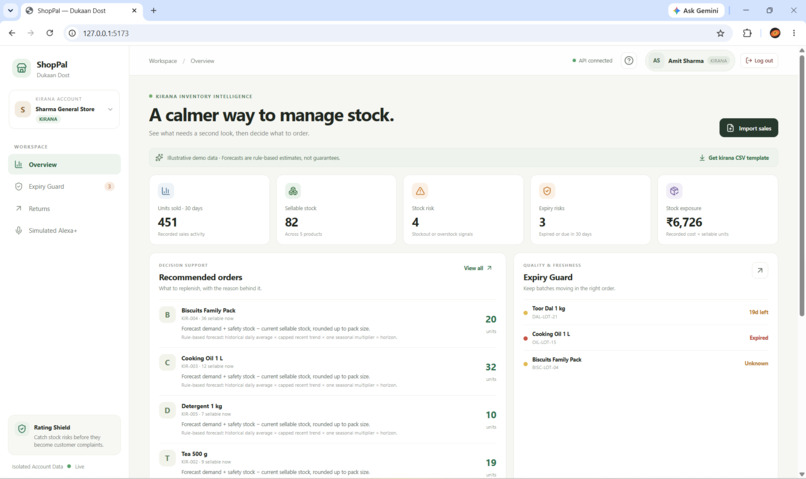The width and height of the screenshot is (806, 479).
Task: Click the Log out button
Action: (759, 61)
